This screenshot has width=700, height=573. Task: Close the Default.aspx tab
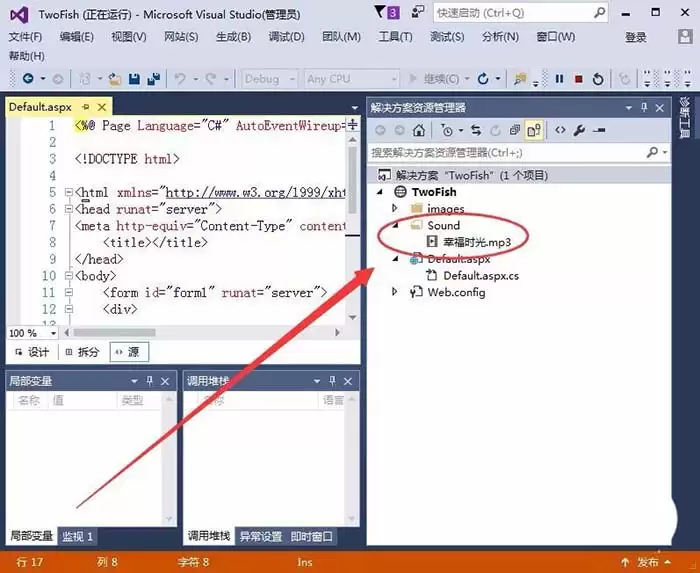[102, 107]
